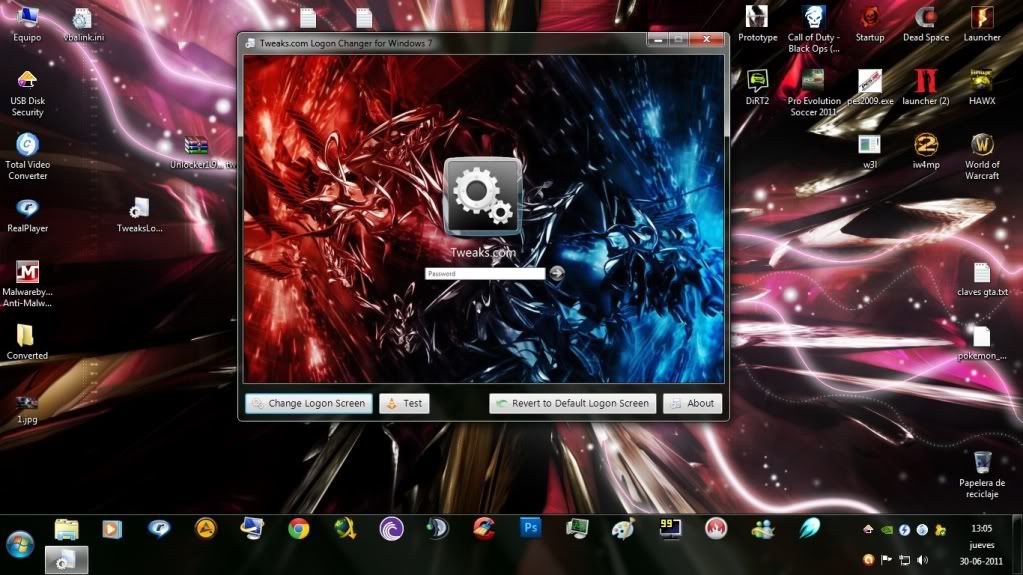Select the claves gta.txt file
The image size is (1023, 575).
982,279
